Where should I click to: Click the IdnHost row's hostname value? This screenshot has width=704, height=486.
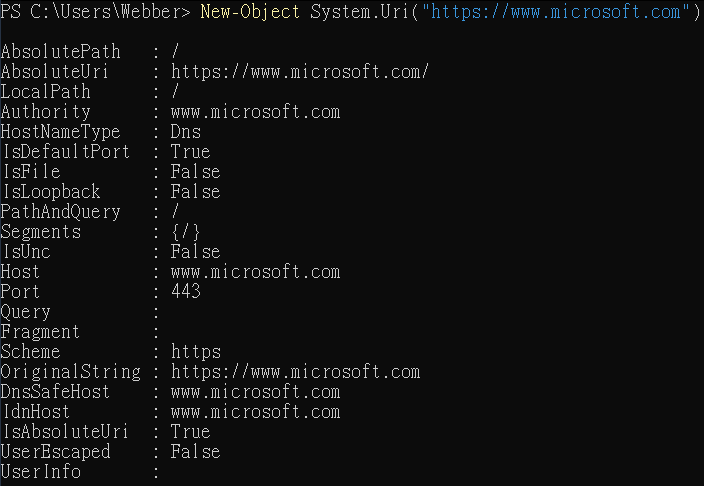[x=255, y=412]
